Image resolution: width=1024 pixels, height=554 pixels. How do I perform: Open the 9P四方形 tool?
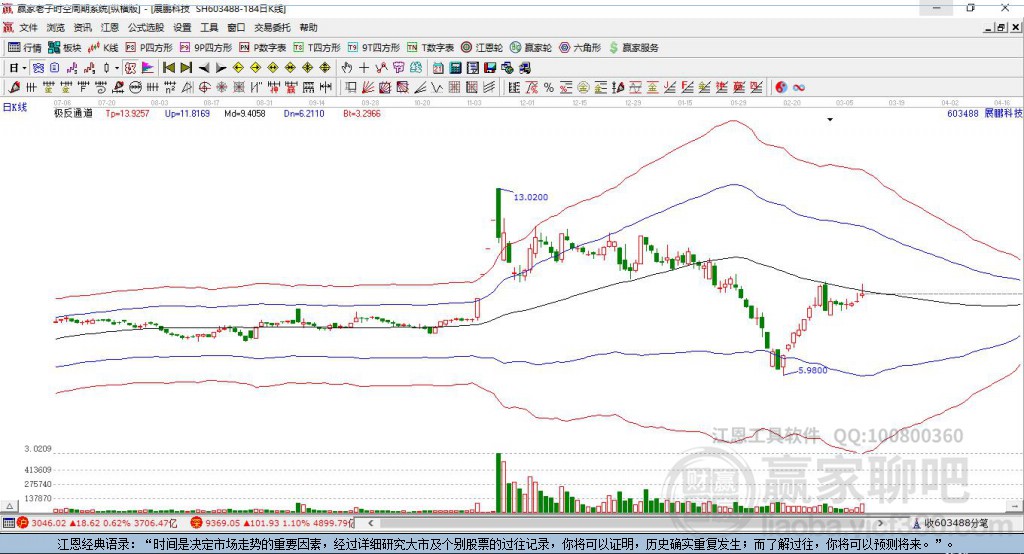[x=206, y=48]
